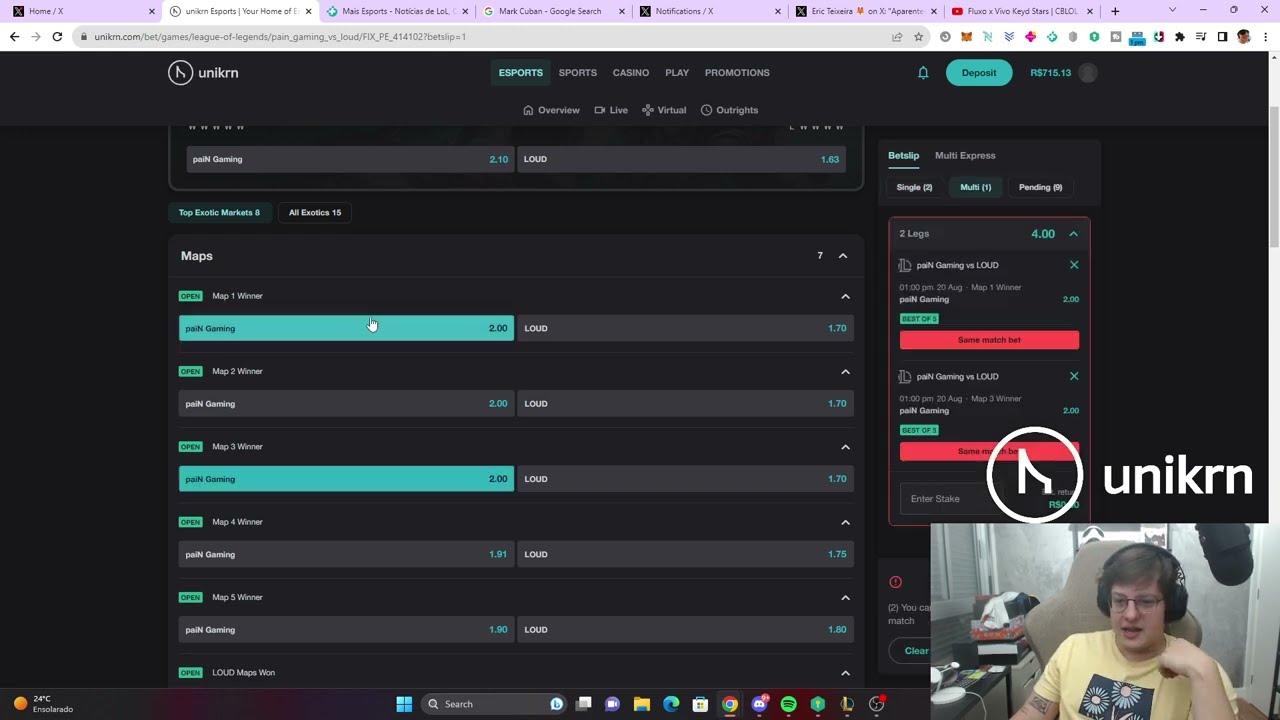Open the notifications bell icon
Viewport: 1280px width, 720px height.
(x=923, y=73)
